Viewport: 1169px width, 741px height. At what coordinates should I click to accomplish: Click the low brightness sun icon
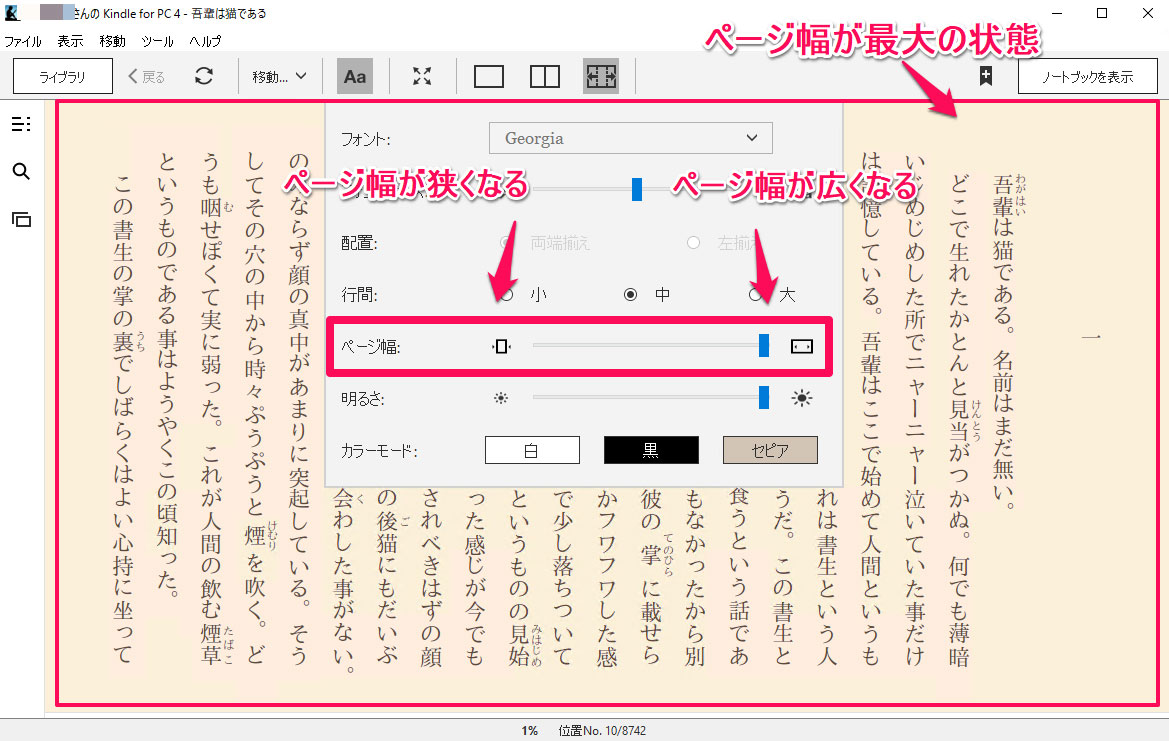click(x=501, y=398)
